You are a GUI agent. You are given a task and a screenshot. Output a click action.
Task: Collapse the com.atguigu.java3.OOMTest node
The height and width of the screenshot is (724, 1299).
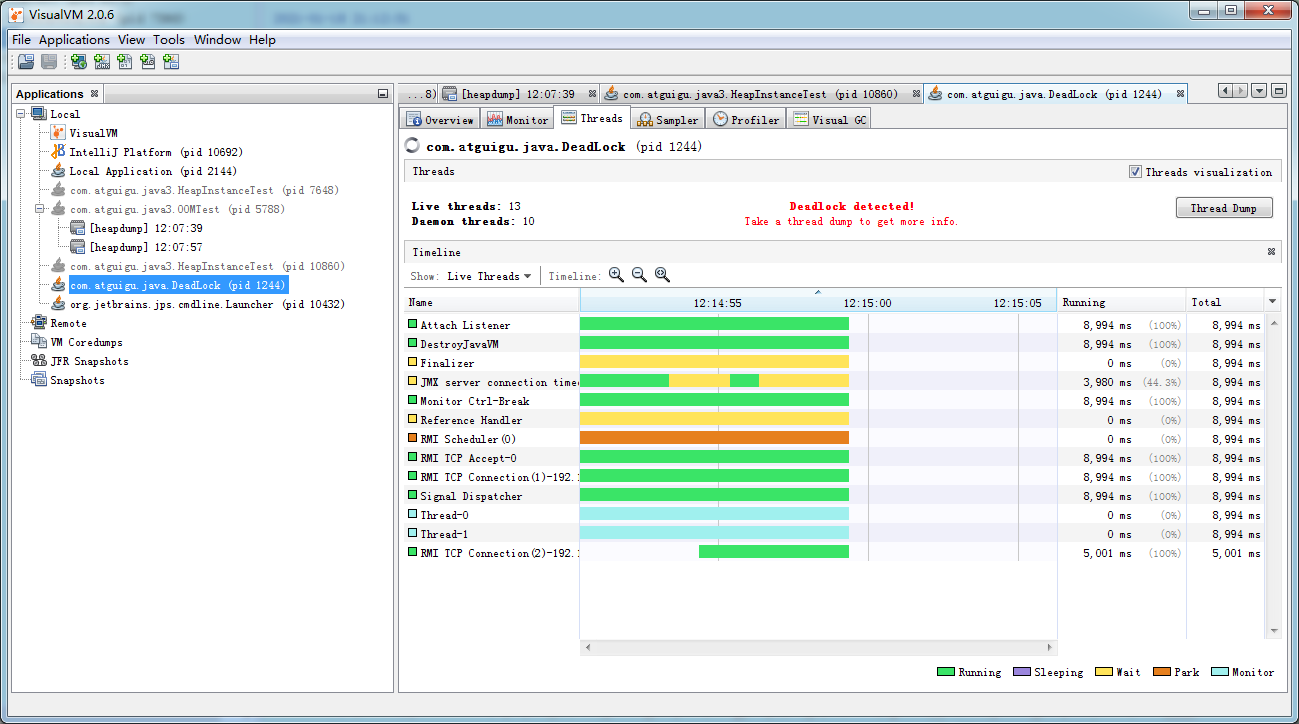41,209
